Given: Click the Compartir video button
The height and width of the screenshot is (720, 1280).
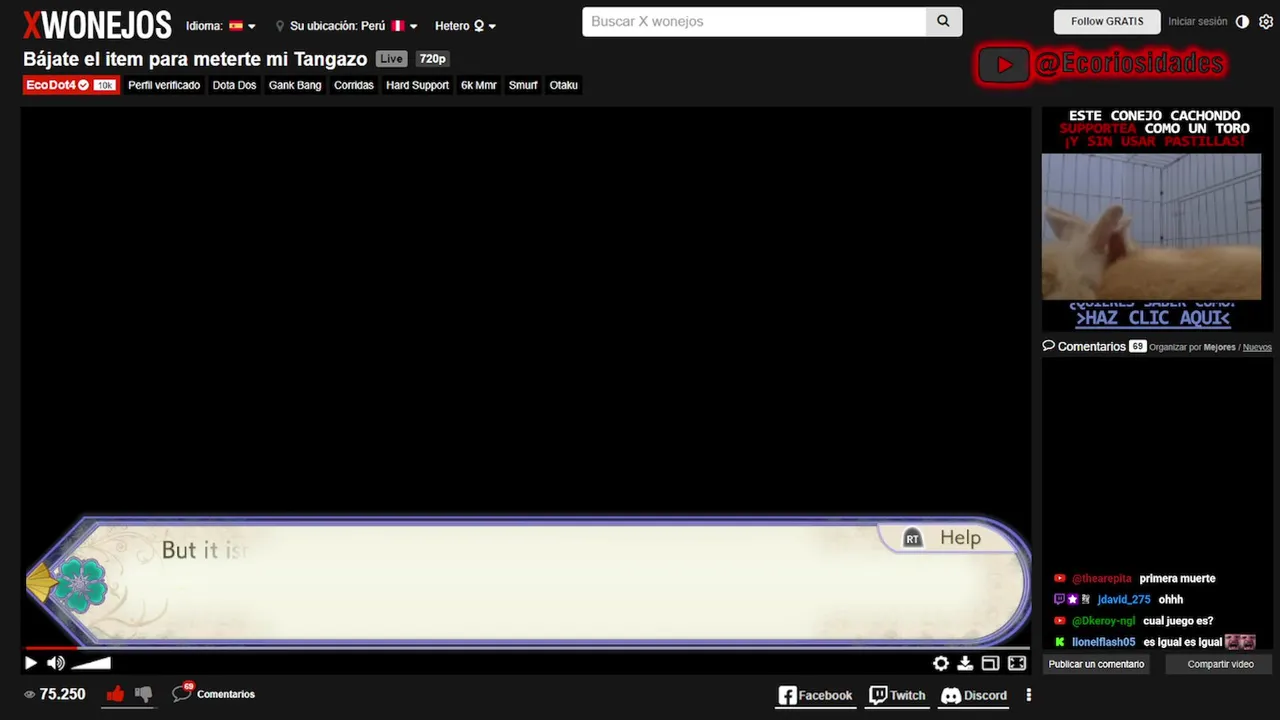Looking at the screenshot, I should [x=1220, y=664].
